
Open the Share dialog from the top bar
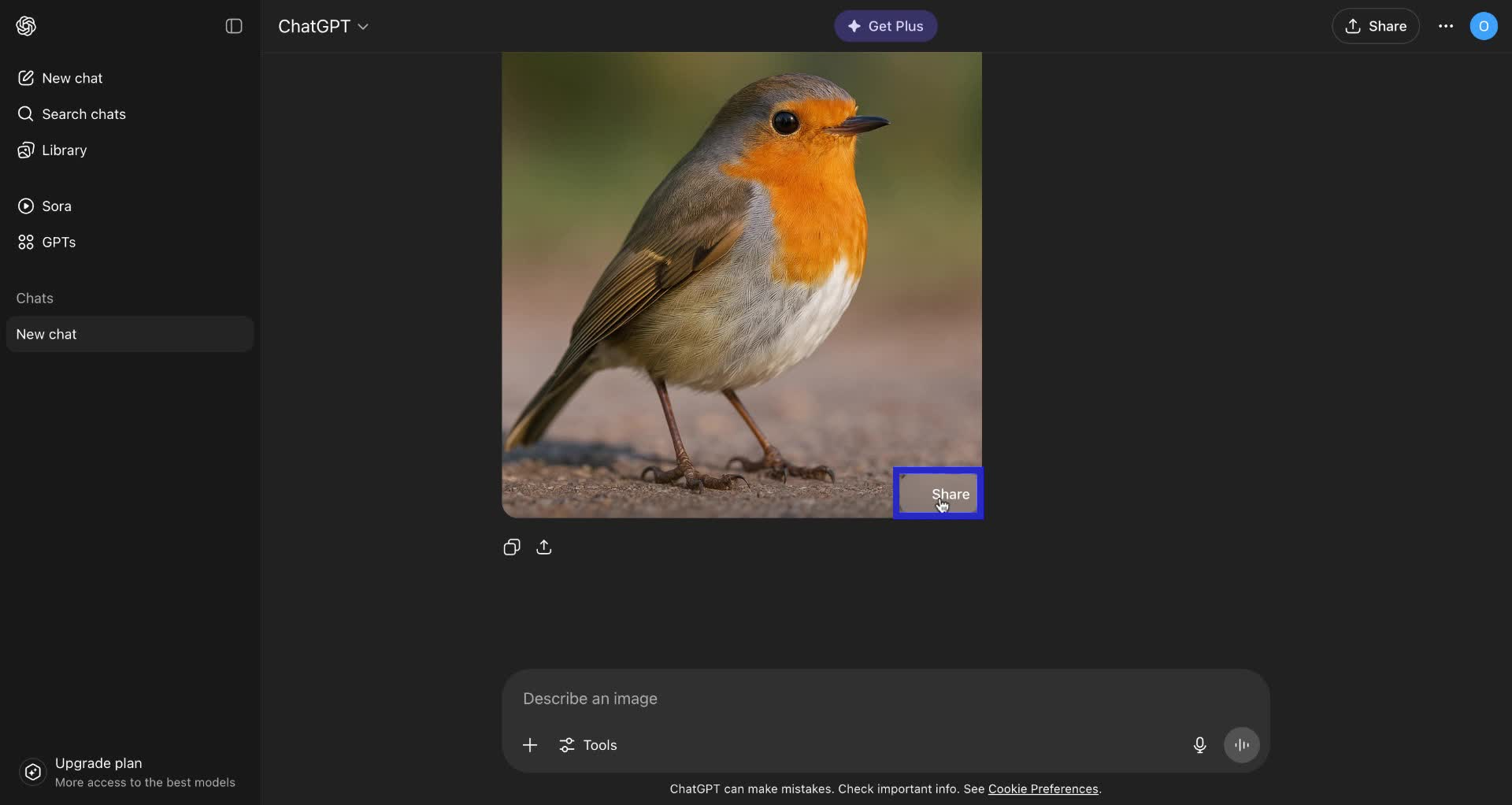1377,26
